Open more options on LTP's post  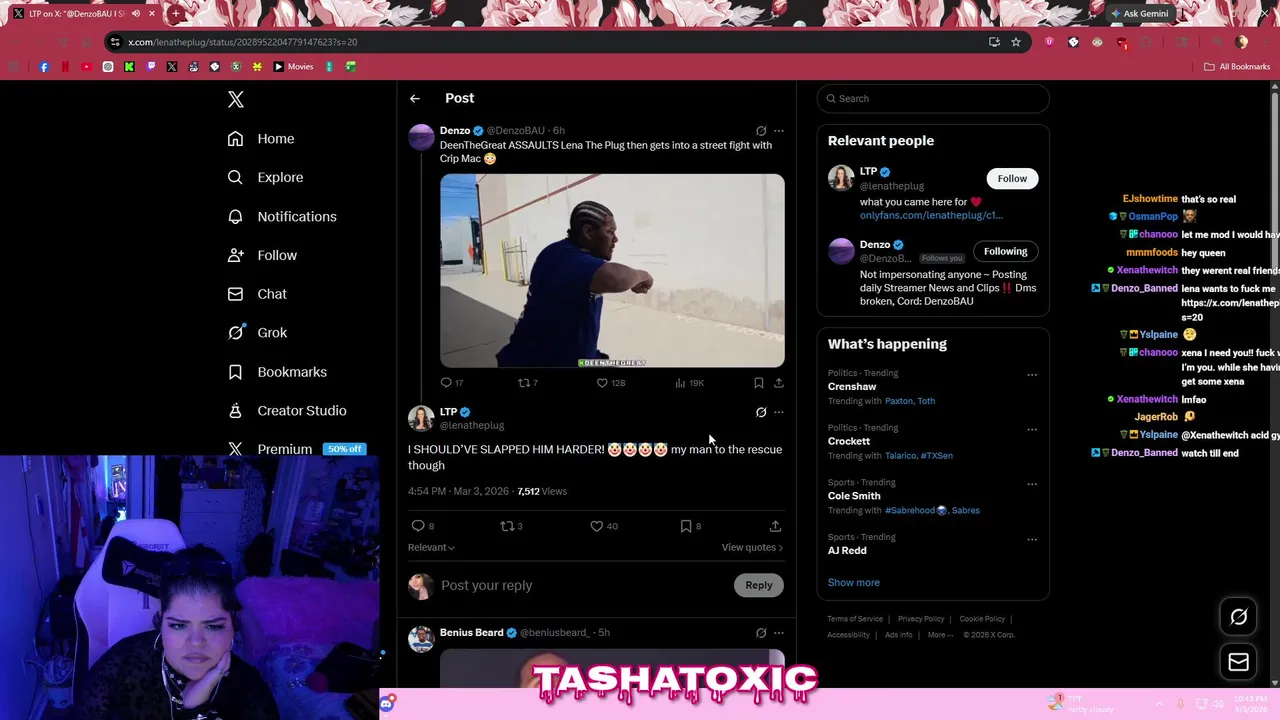779,412
